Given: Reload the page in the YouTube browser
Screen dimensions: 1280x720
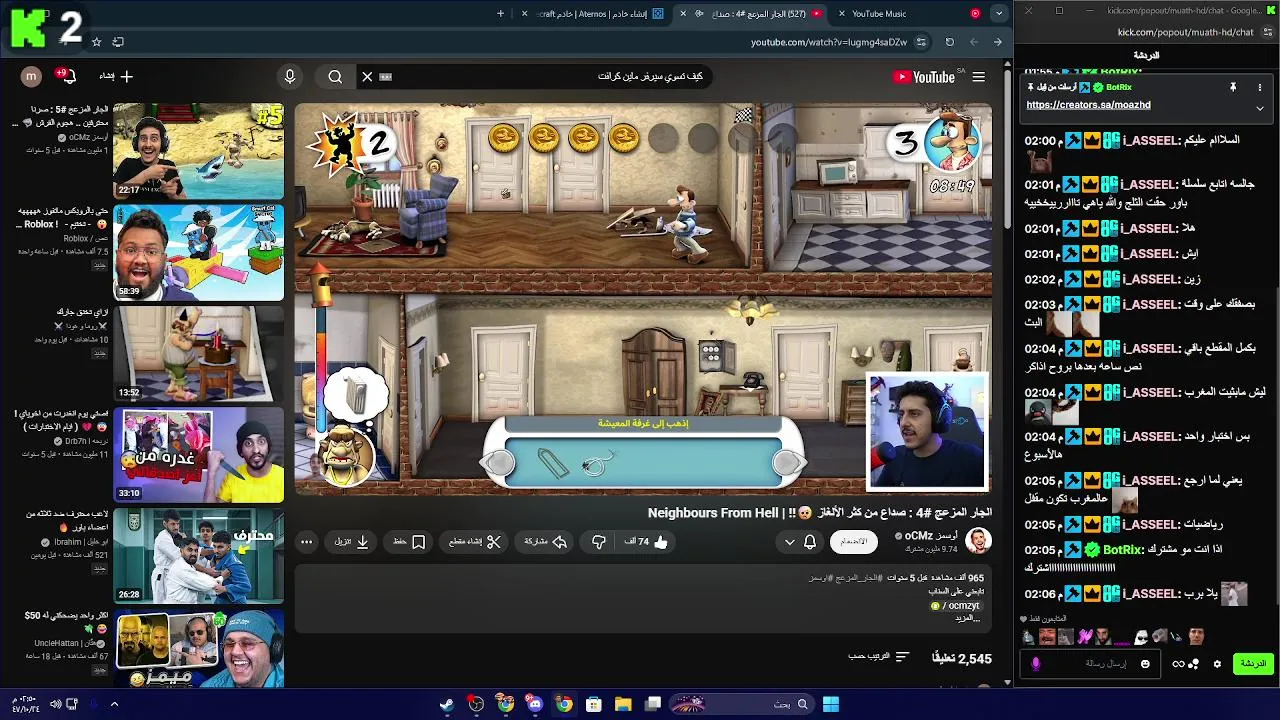Looking at the screenshot, I should click(x=949, y=42).
